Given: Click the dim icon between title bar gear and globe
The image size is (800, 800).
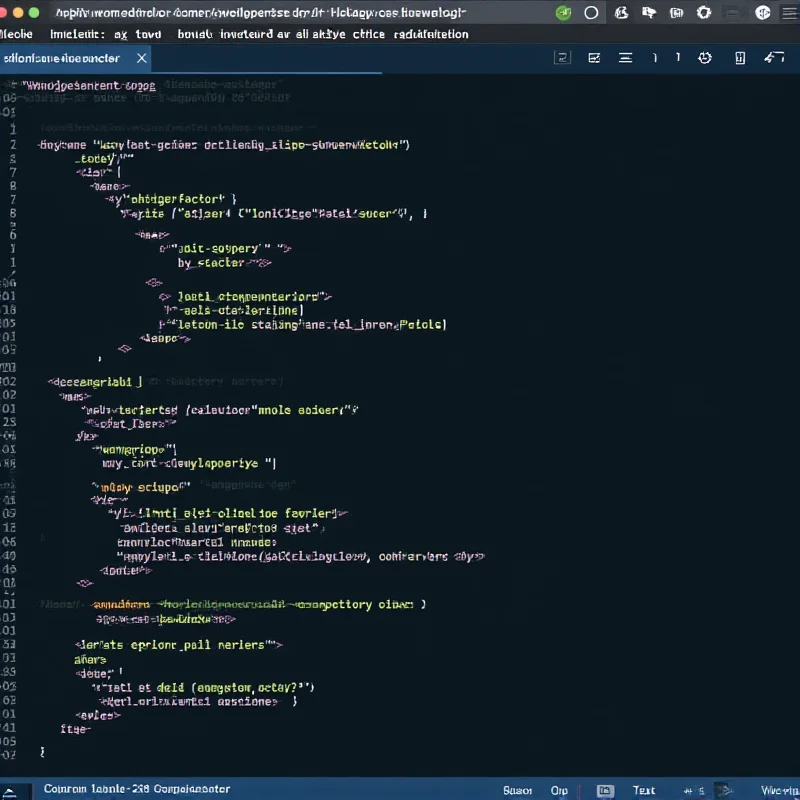Looking at the screenshot, I should coord(733,13).
